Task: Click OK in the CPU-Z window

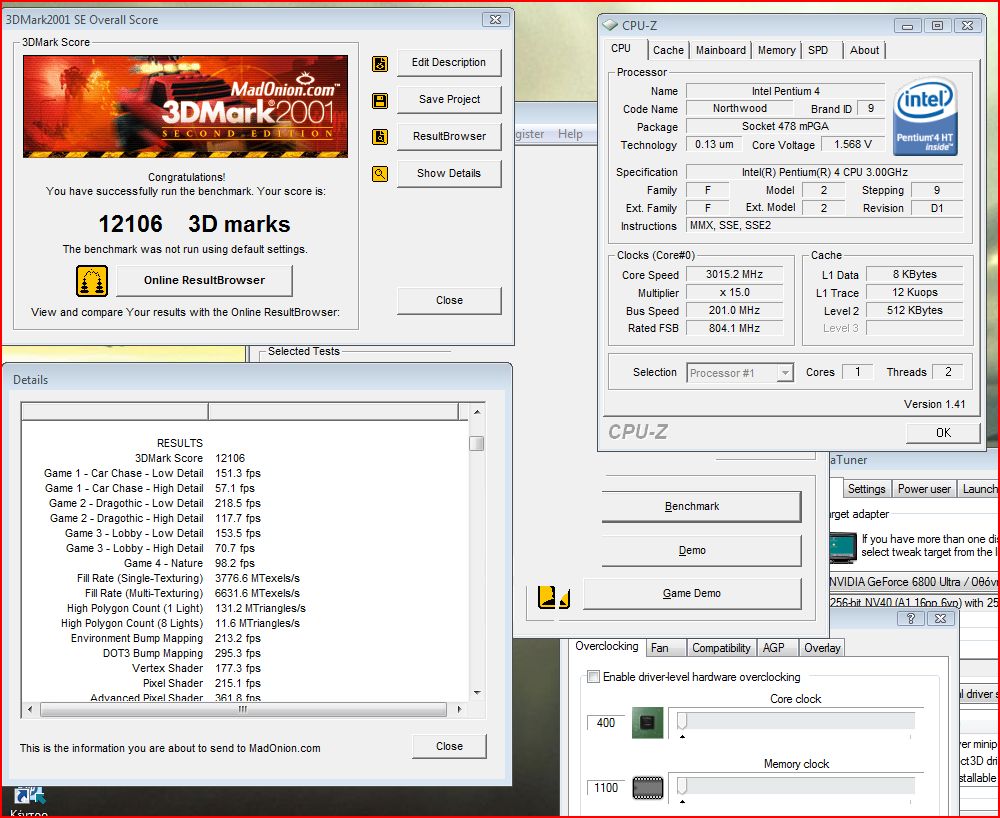Action: [x=943, y=433]
